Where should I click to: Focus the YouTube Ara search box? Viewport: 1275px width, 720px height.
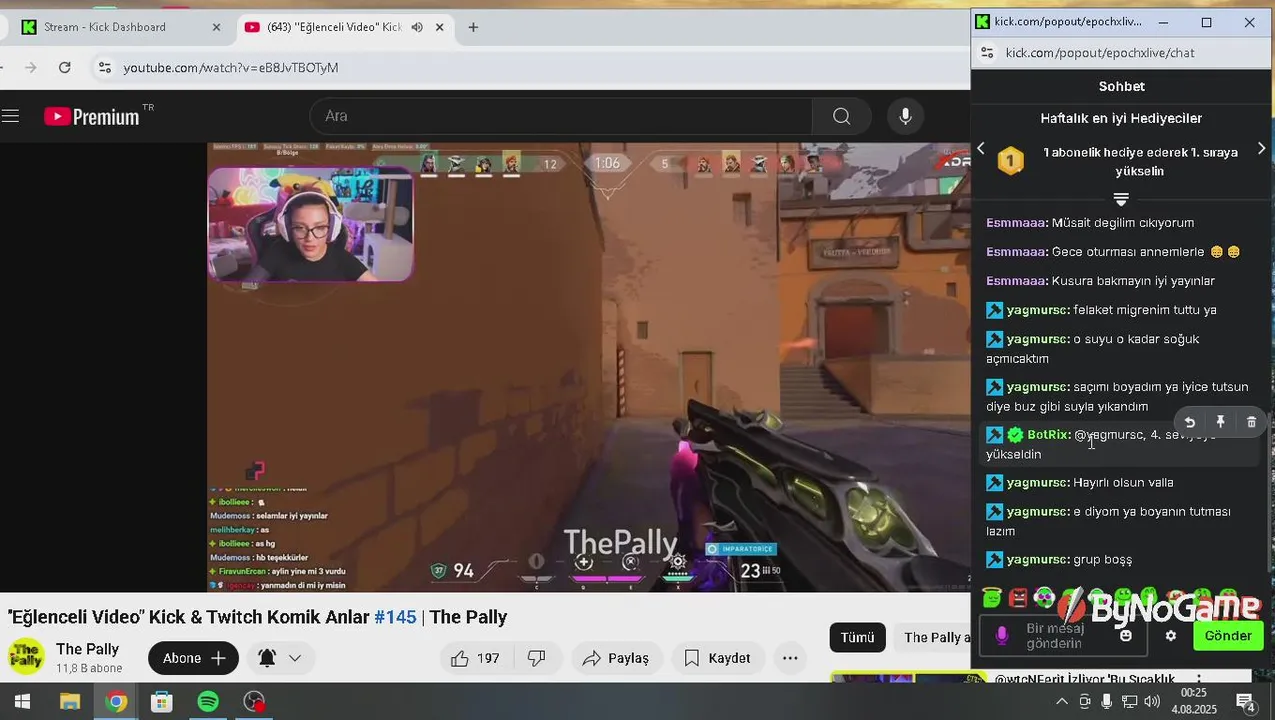tap(560, 116)
